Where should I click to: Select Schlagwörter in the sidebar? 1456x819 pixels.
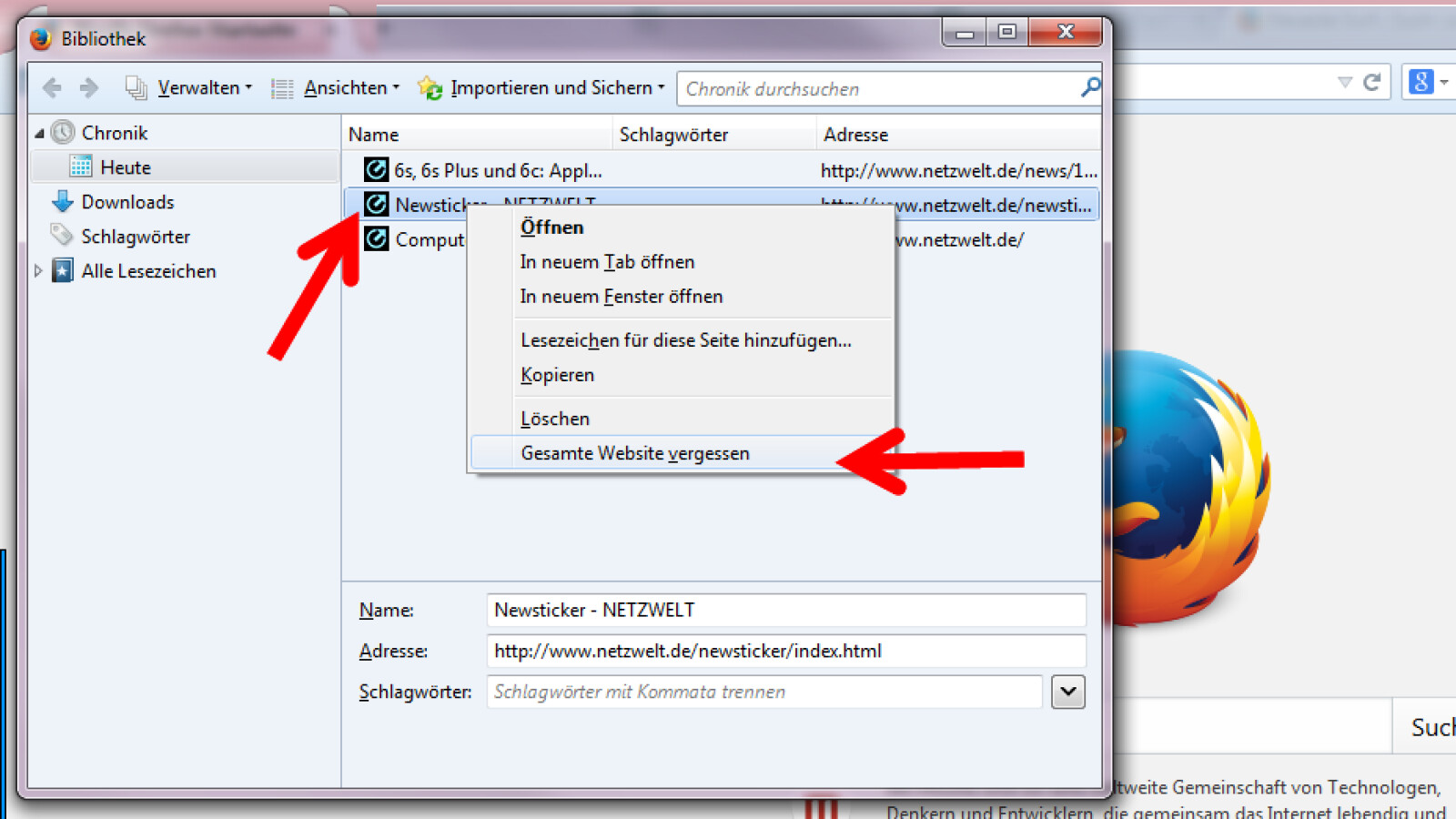coord(136,237)
